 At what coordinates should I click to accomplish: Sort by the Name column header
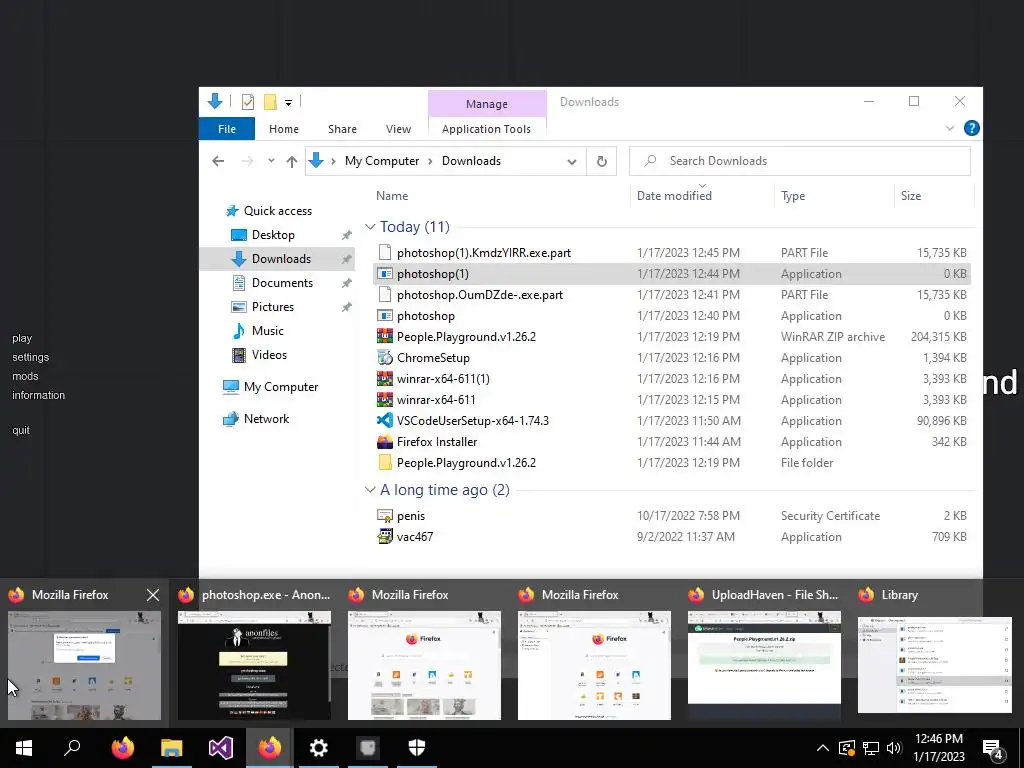click(392, 196)
